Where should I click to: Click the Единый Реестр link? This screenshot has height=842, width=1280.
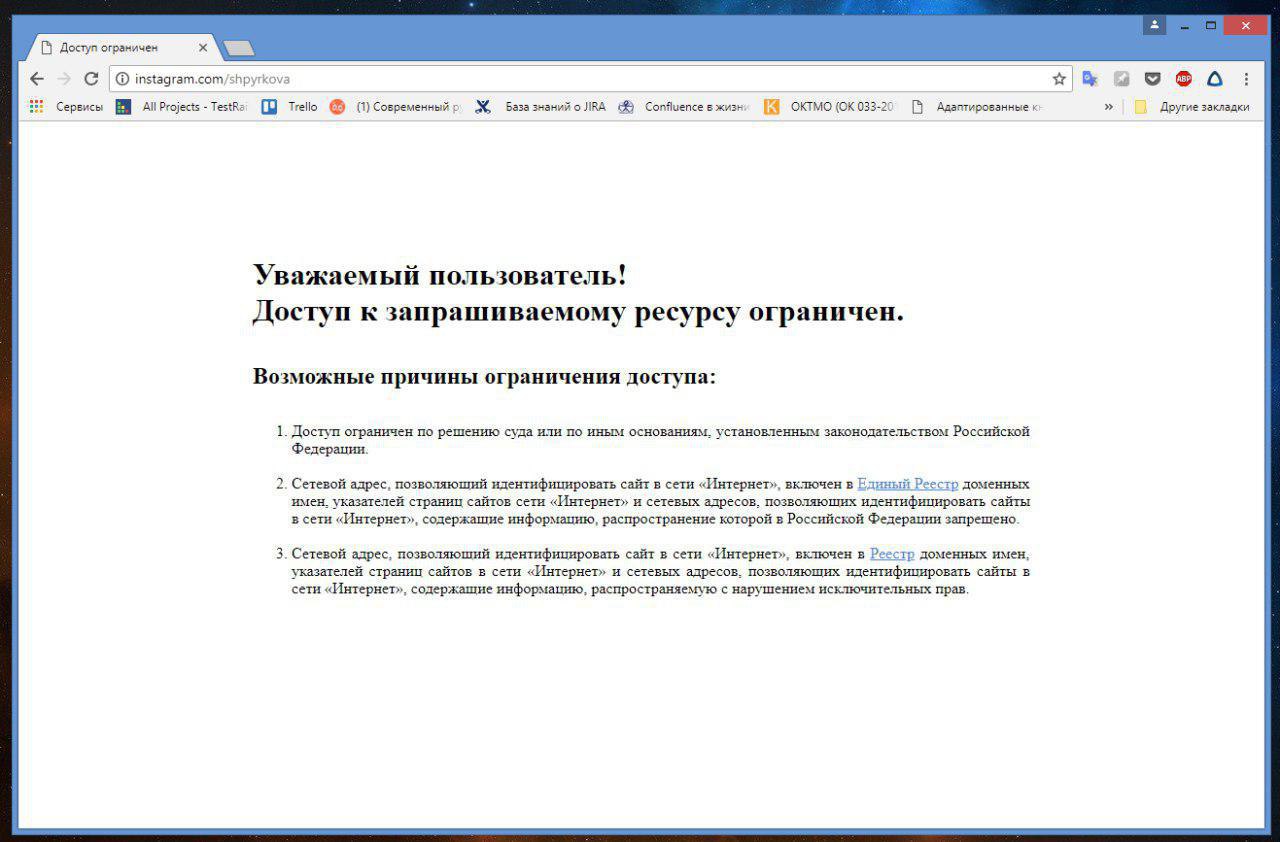click(907, 484)
